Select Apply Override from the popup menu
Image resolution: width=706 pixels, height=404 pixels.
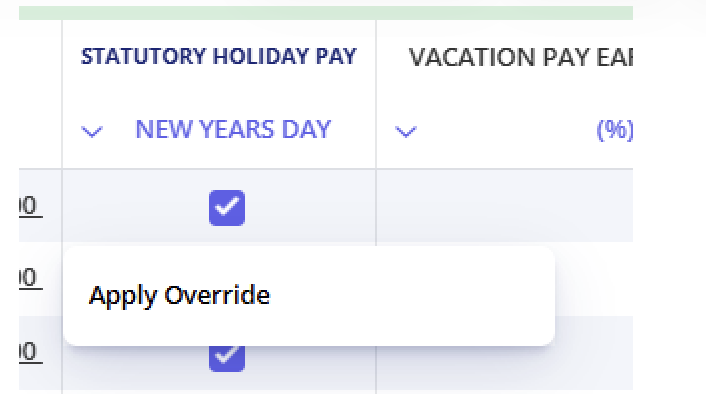point(180,296)
